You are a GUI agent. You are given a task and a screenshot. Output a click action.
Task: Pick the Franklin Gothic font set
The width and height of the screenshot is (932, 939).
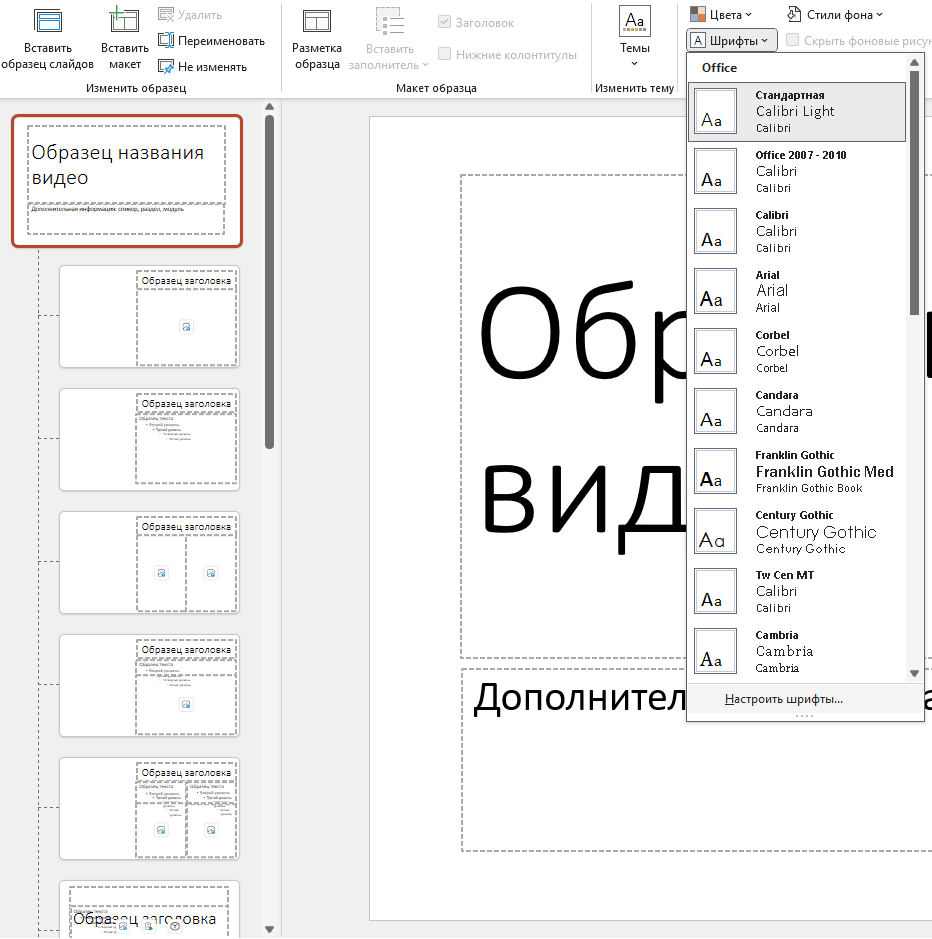798,471
